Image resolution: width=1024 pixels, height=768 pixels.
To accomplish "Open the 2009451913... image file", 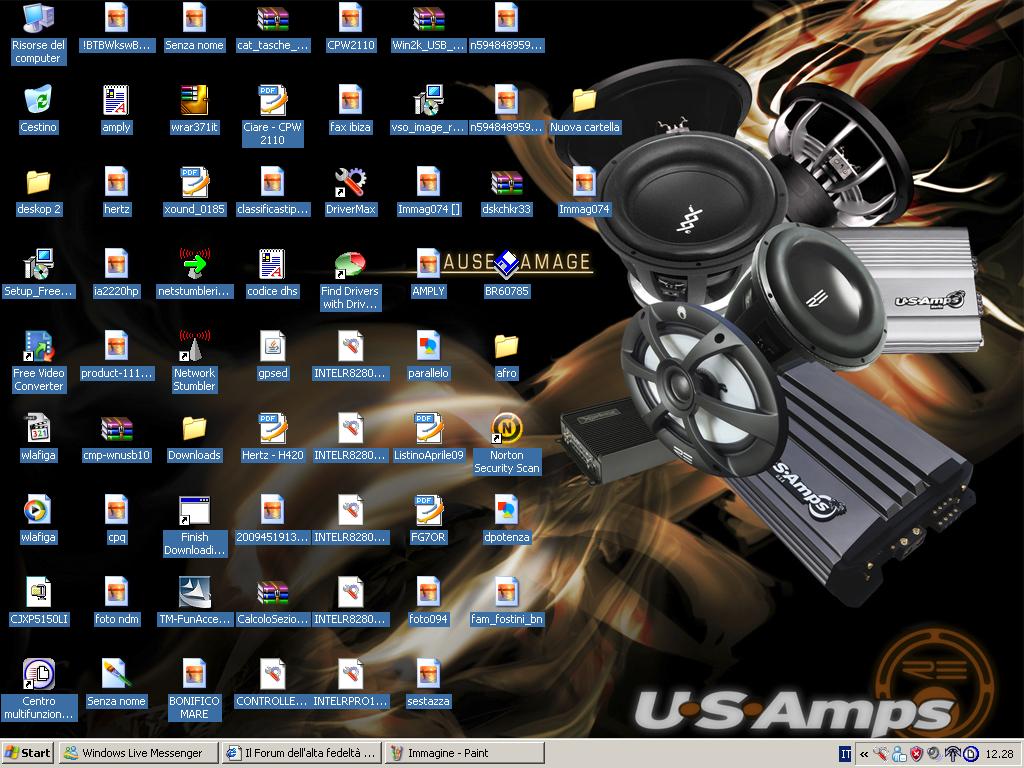I will [272, 519].
